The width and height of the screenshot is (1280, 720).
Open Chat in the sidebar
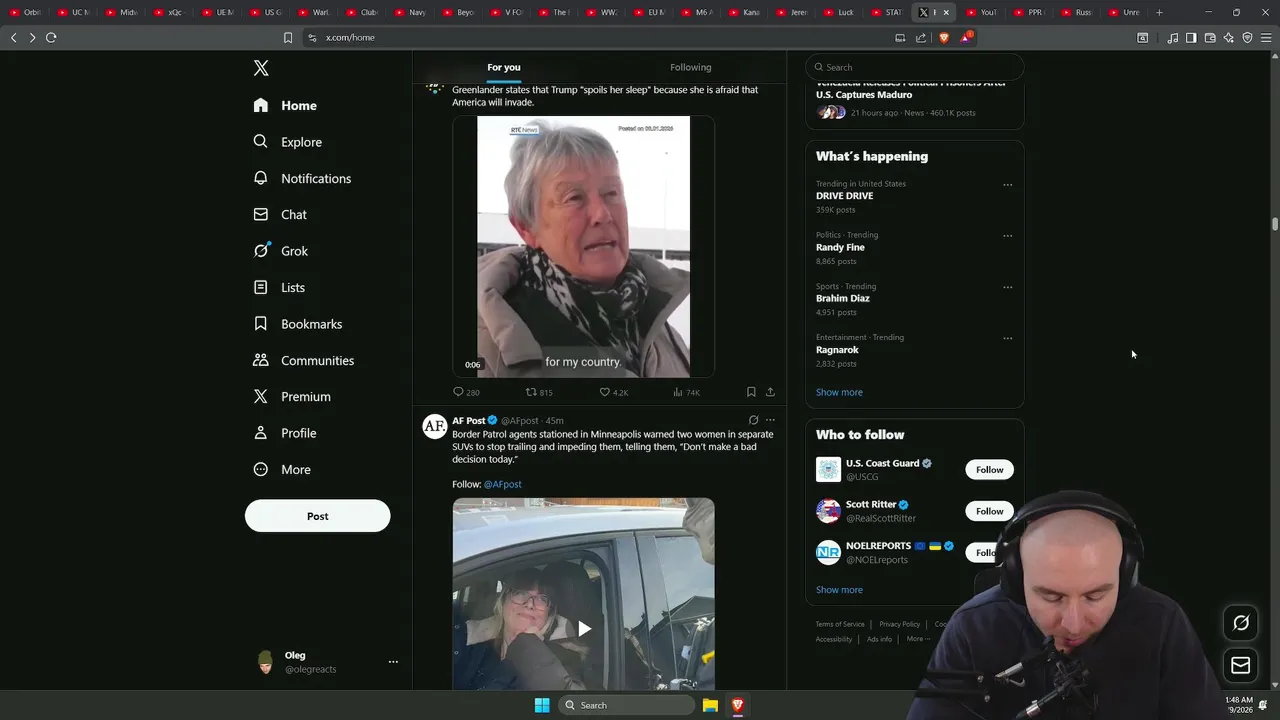pyautogui.click(x=280, y=214)
